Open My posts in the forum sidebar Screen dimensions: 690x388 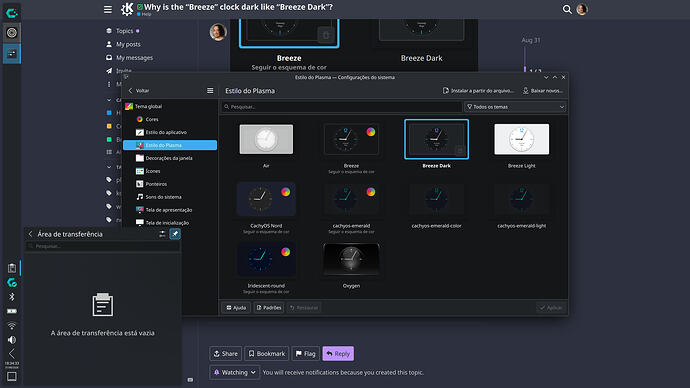click(x=128, y=44)
